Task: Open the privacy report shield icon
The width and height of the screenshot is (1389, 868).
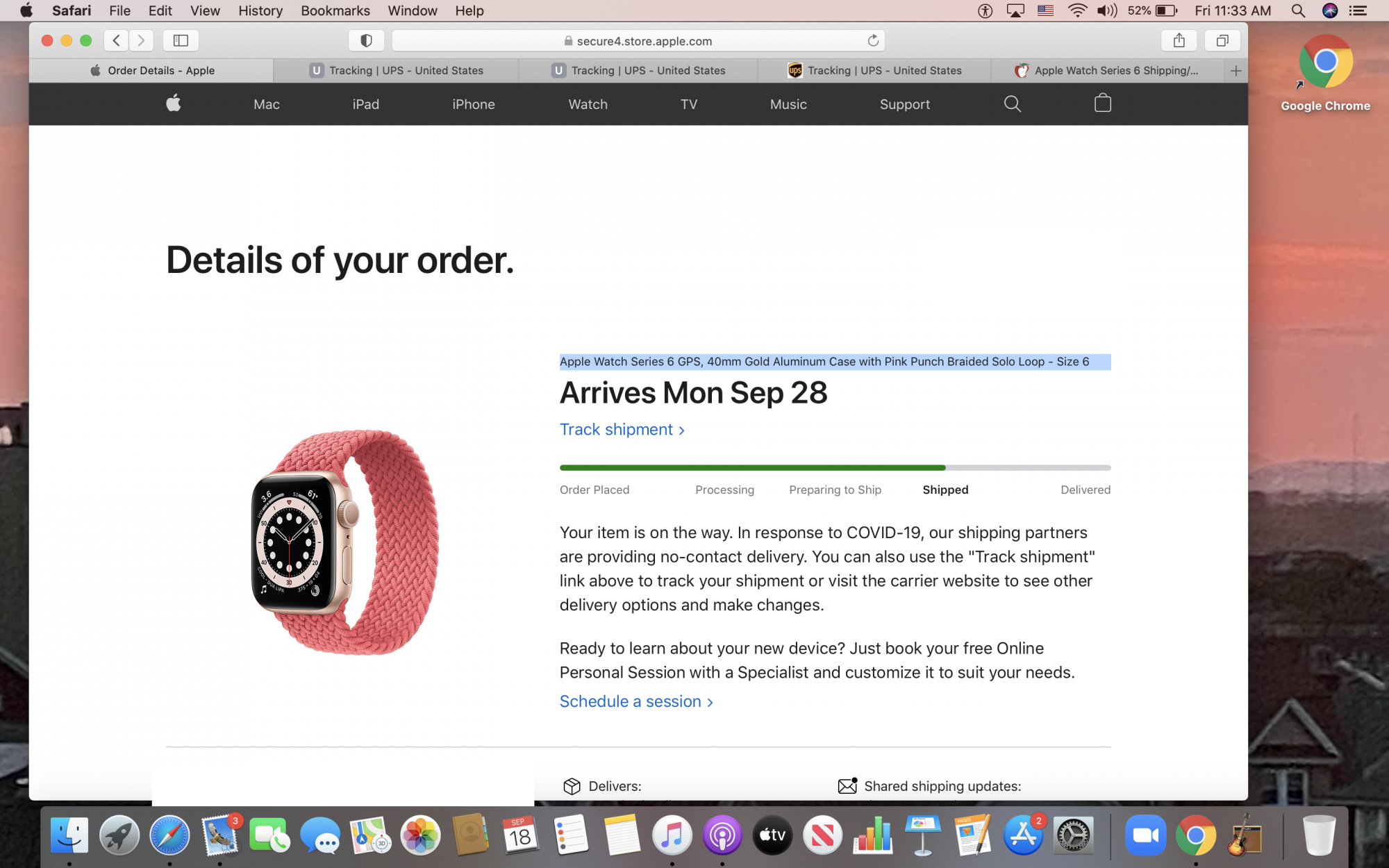Action: click(366, 40)
